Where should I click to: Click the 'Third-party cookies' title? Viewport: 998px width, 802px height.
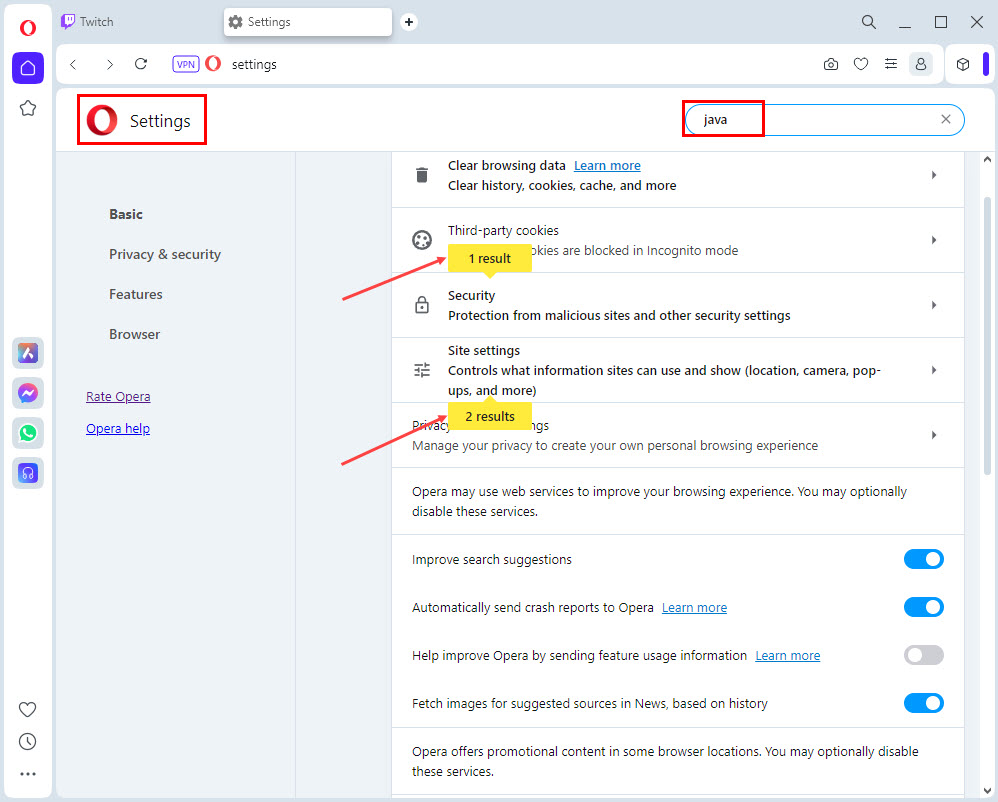pyautogui.click(x=503, y=231)
